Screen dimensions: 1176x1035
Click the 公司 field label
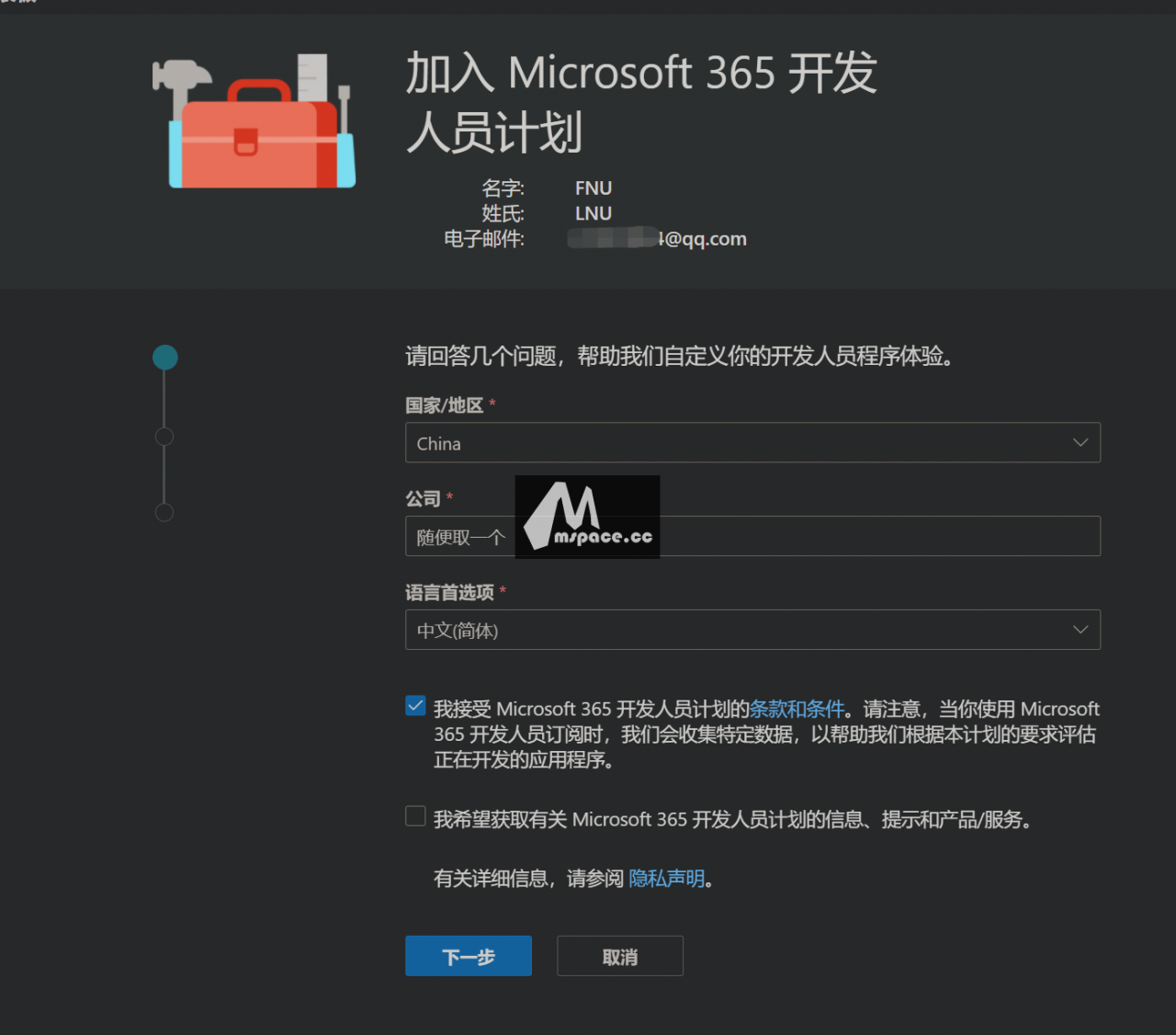[424, 499]
